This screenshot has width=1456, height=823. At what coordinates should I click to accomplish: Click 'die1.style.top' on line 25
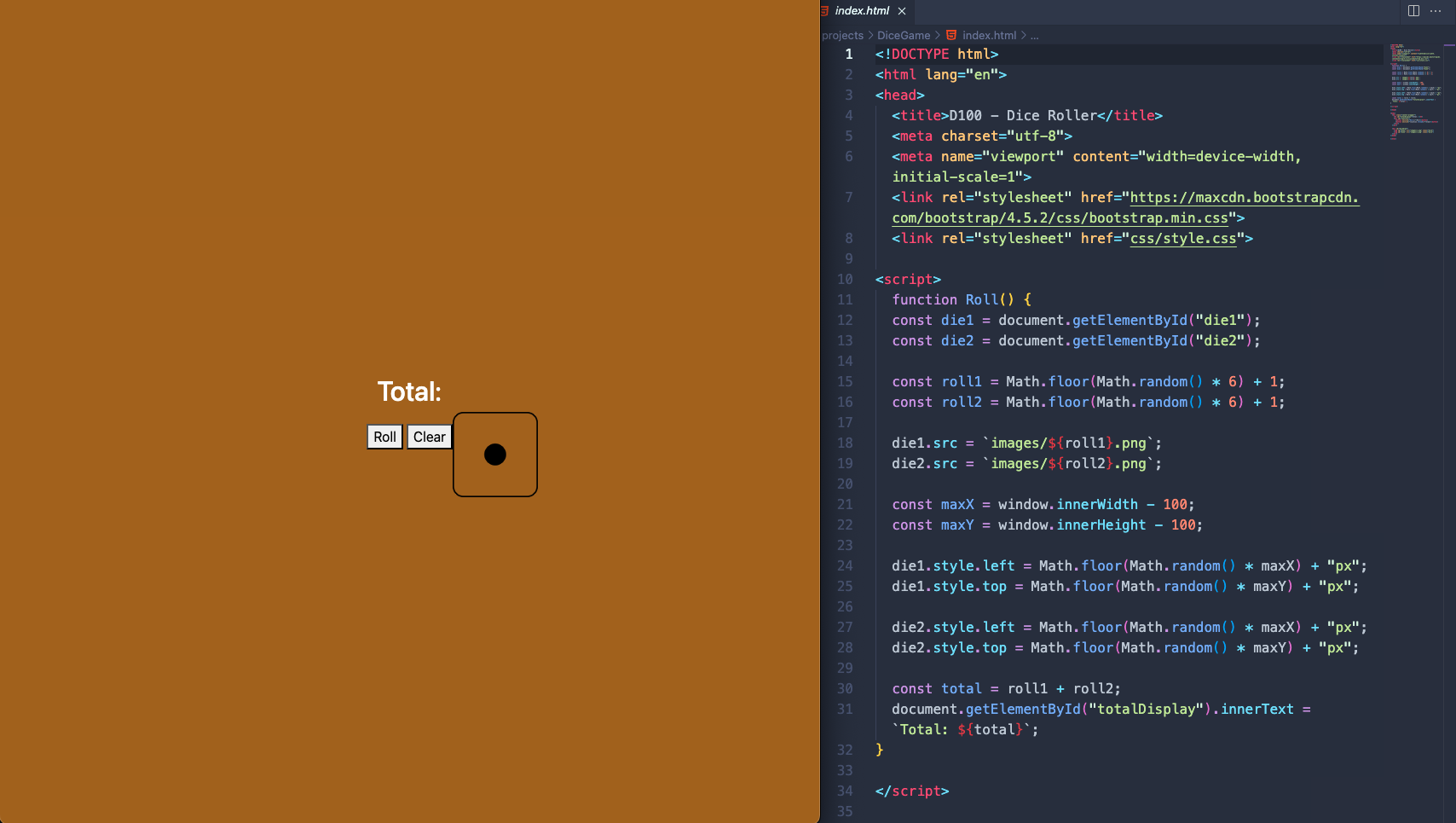[x=949, y=586]
